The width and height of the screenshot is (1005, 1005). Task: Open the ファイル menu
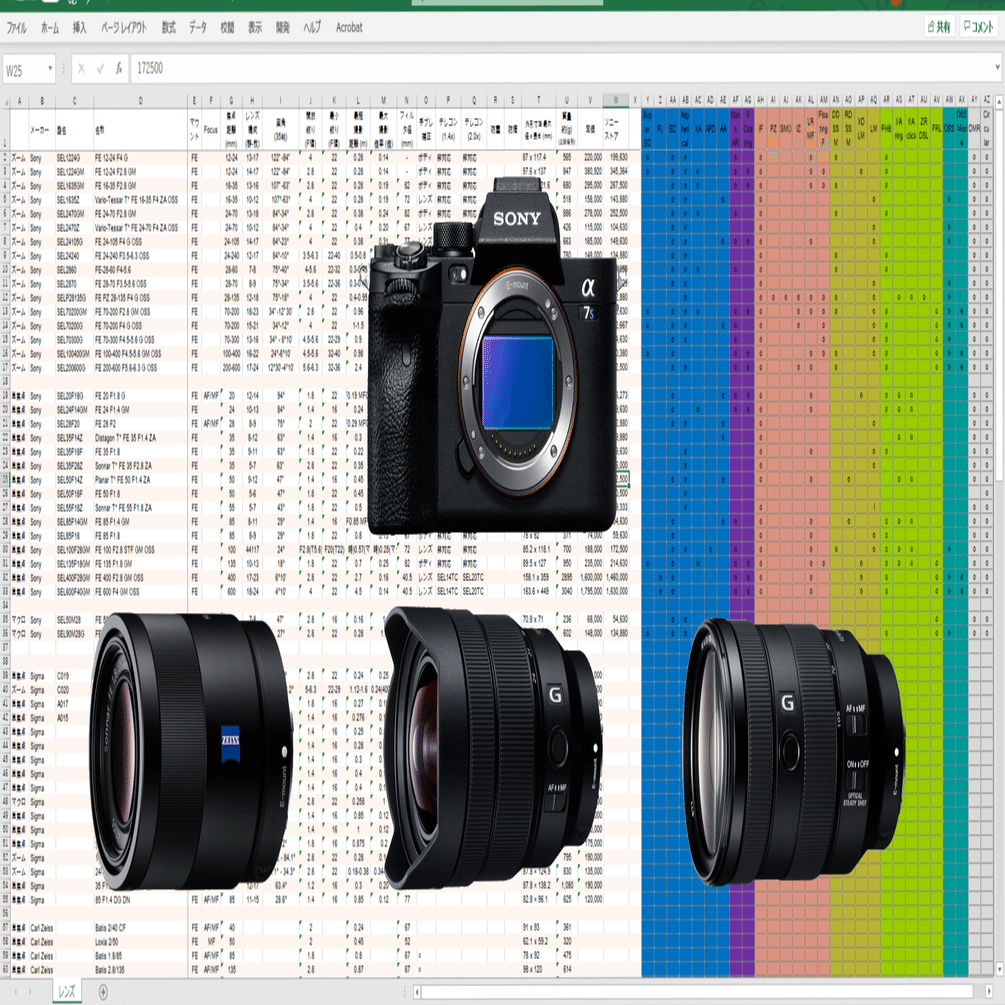pyautogui.click(x=17, y=28)
